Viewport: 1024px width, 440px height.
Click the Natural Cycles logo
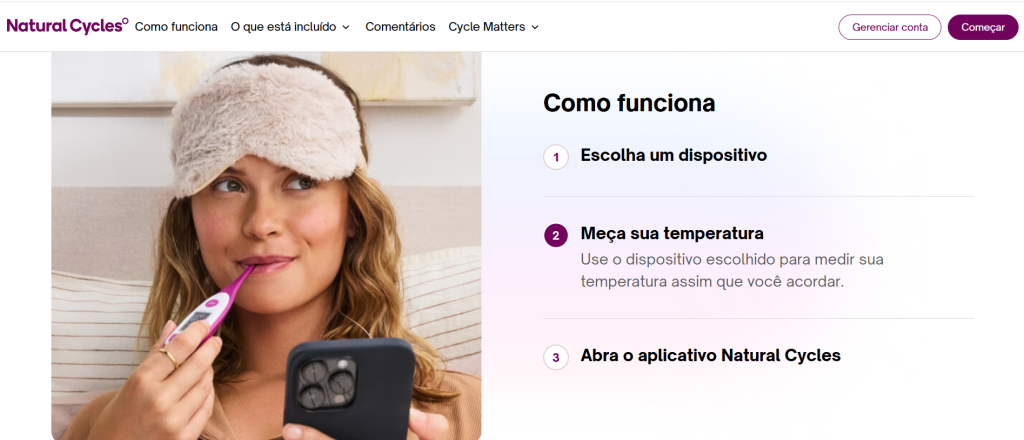click(x=67, y=26)
